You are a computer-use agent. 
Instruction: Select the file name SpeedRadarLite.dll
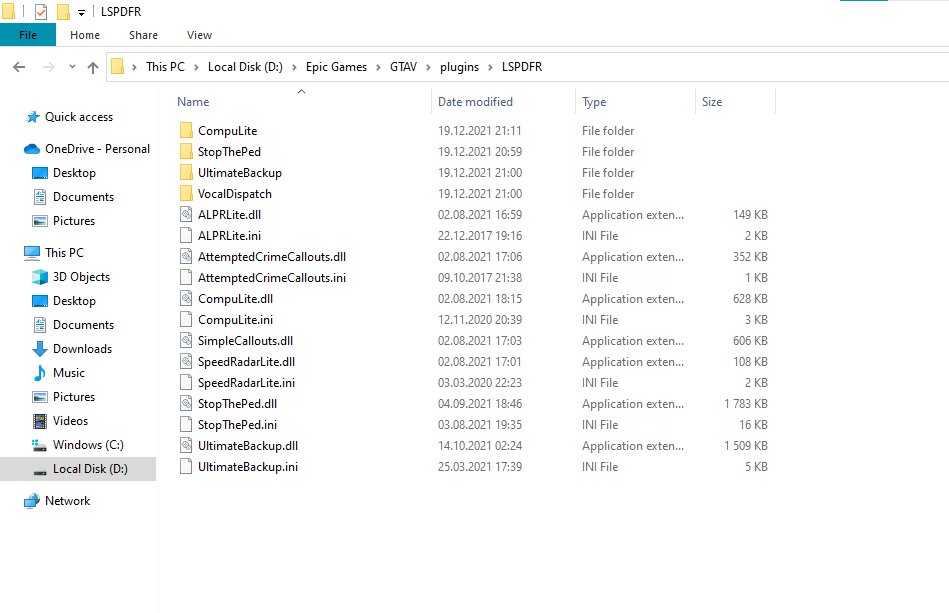click(x=246, y=362)
